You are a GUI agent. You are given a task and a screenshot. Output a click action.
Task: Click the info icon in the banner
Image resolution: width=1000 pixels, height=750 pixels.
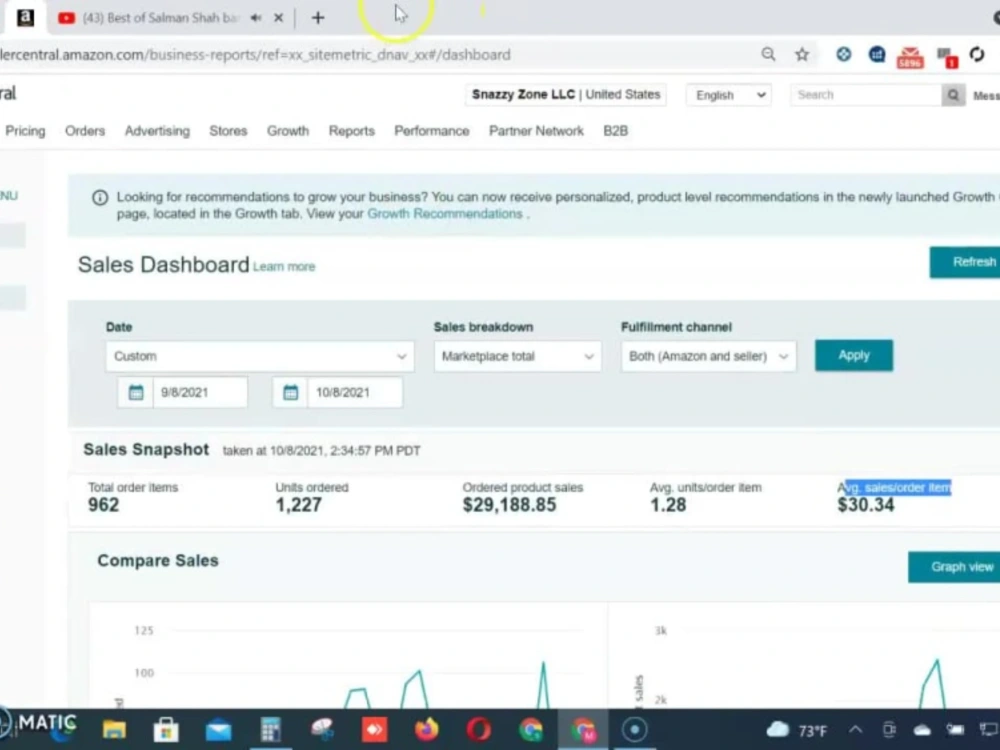click(100, 198)
